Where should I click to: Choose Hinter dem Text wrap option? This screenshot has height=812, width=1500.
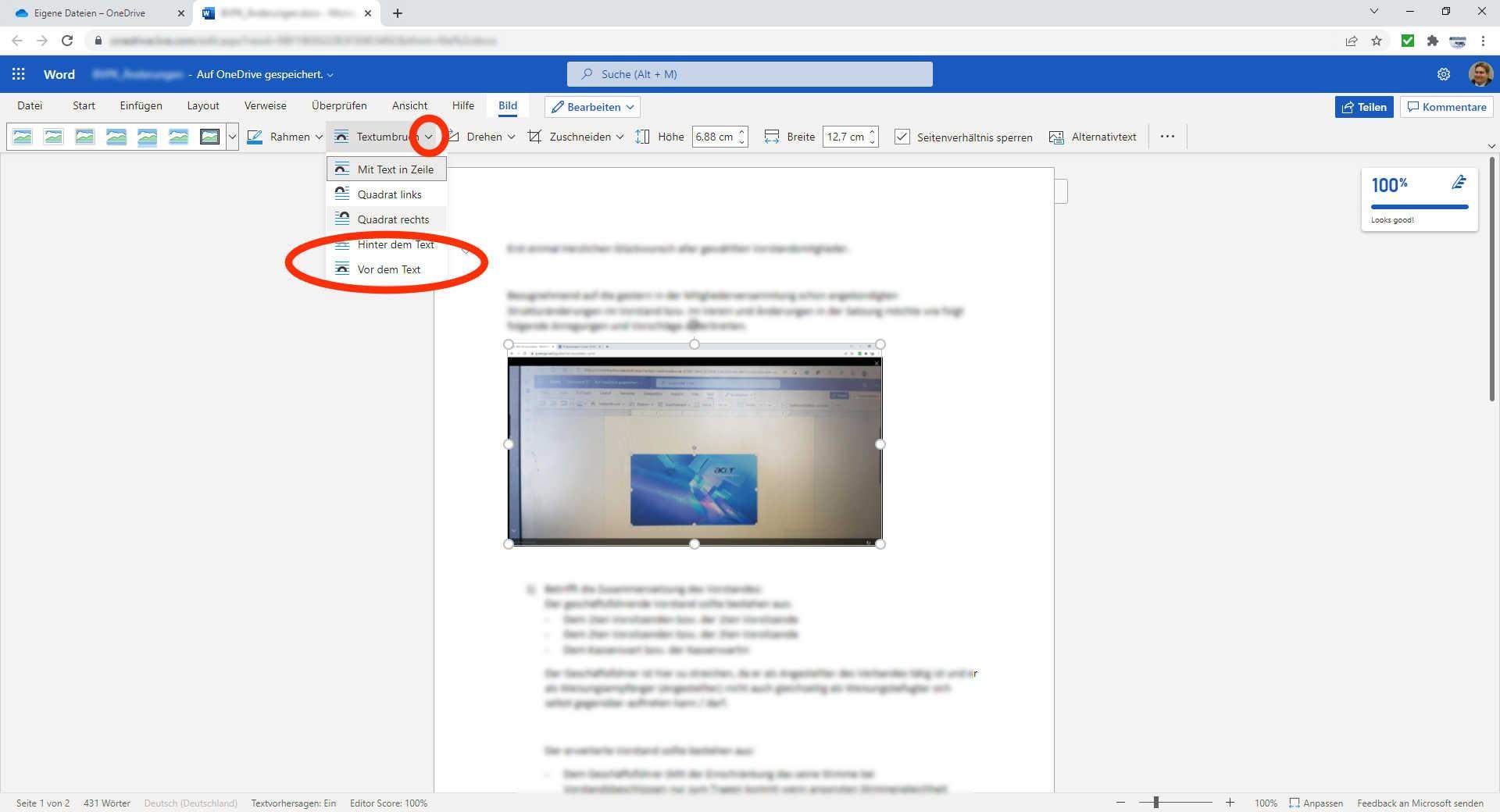tap(387, 244)
